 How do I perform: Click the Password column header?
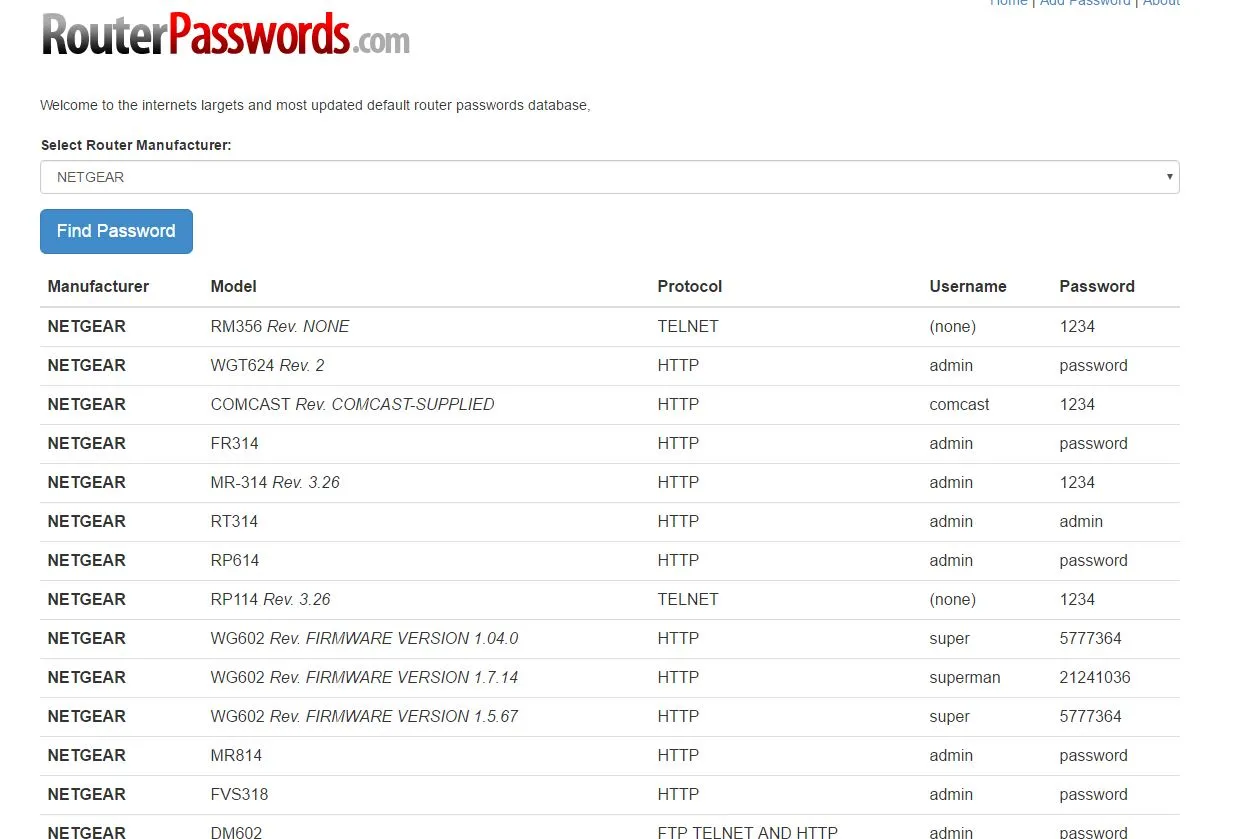(1096, 286)
